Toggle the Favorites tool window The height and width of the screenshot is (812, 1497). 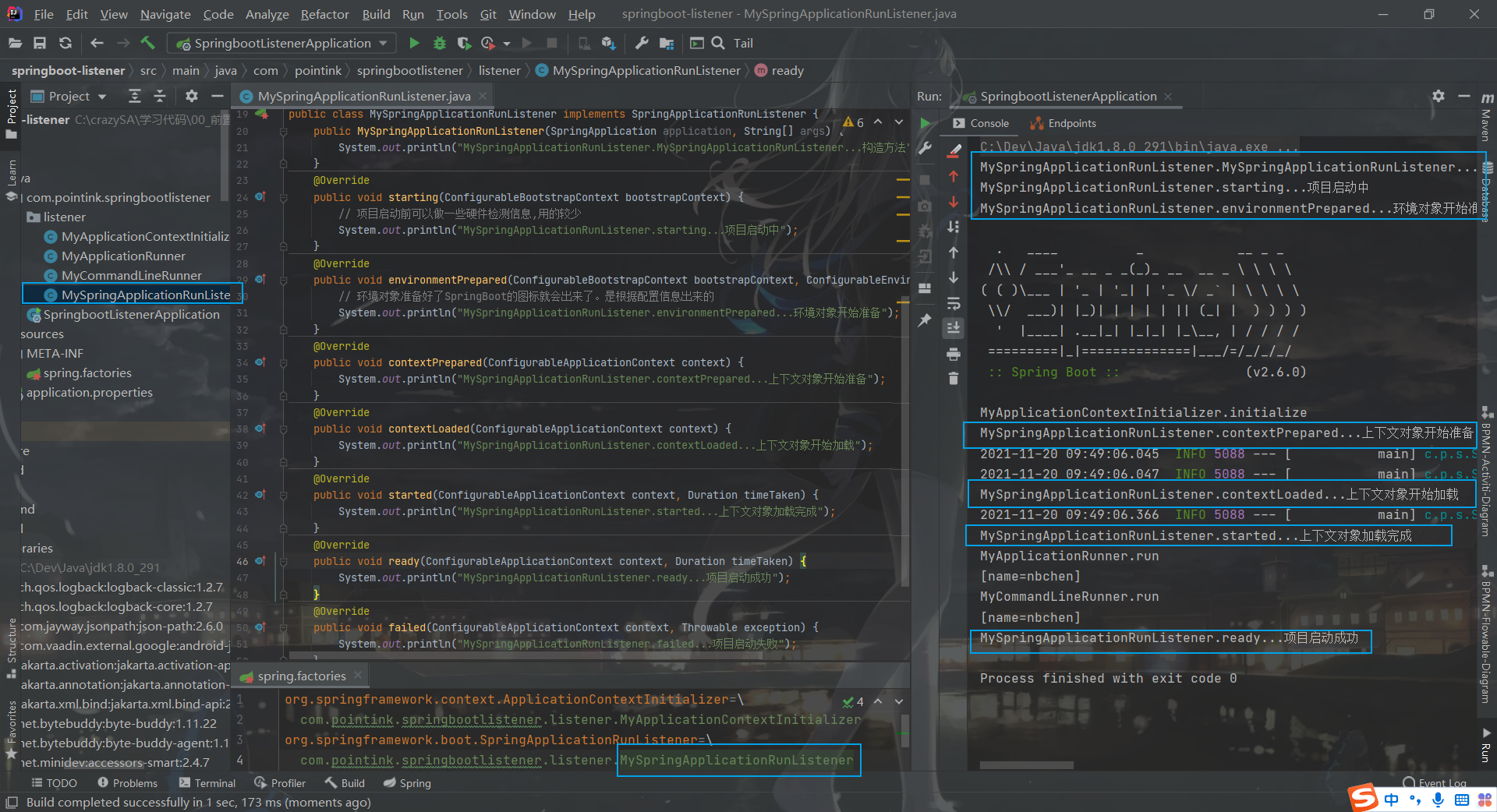(x=11, y=730)
